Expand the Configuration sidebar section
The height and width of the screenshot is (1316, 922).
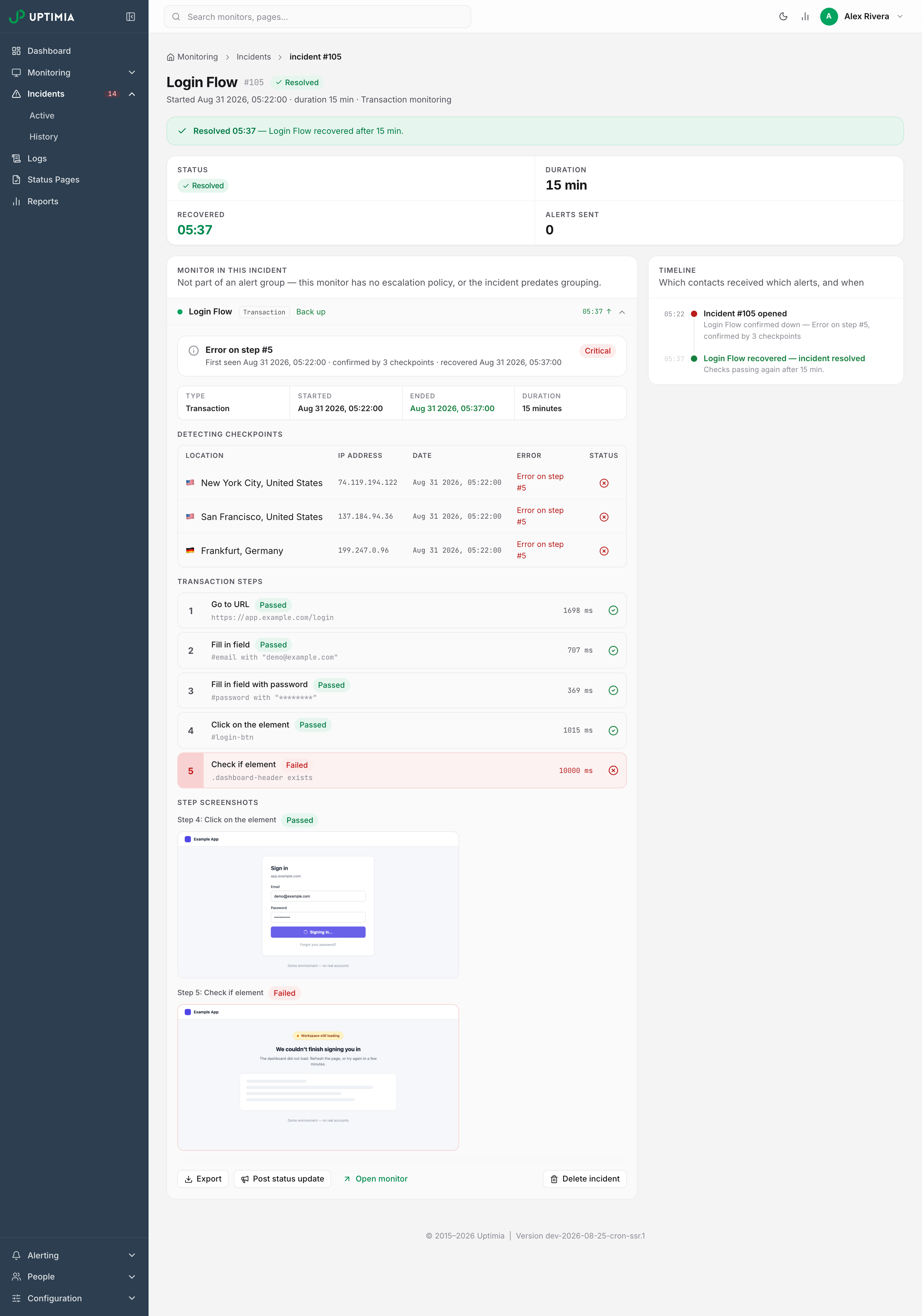pyautogui.click(x=74, y=1298)
